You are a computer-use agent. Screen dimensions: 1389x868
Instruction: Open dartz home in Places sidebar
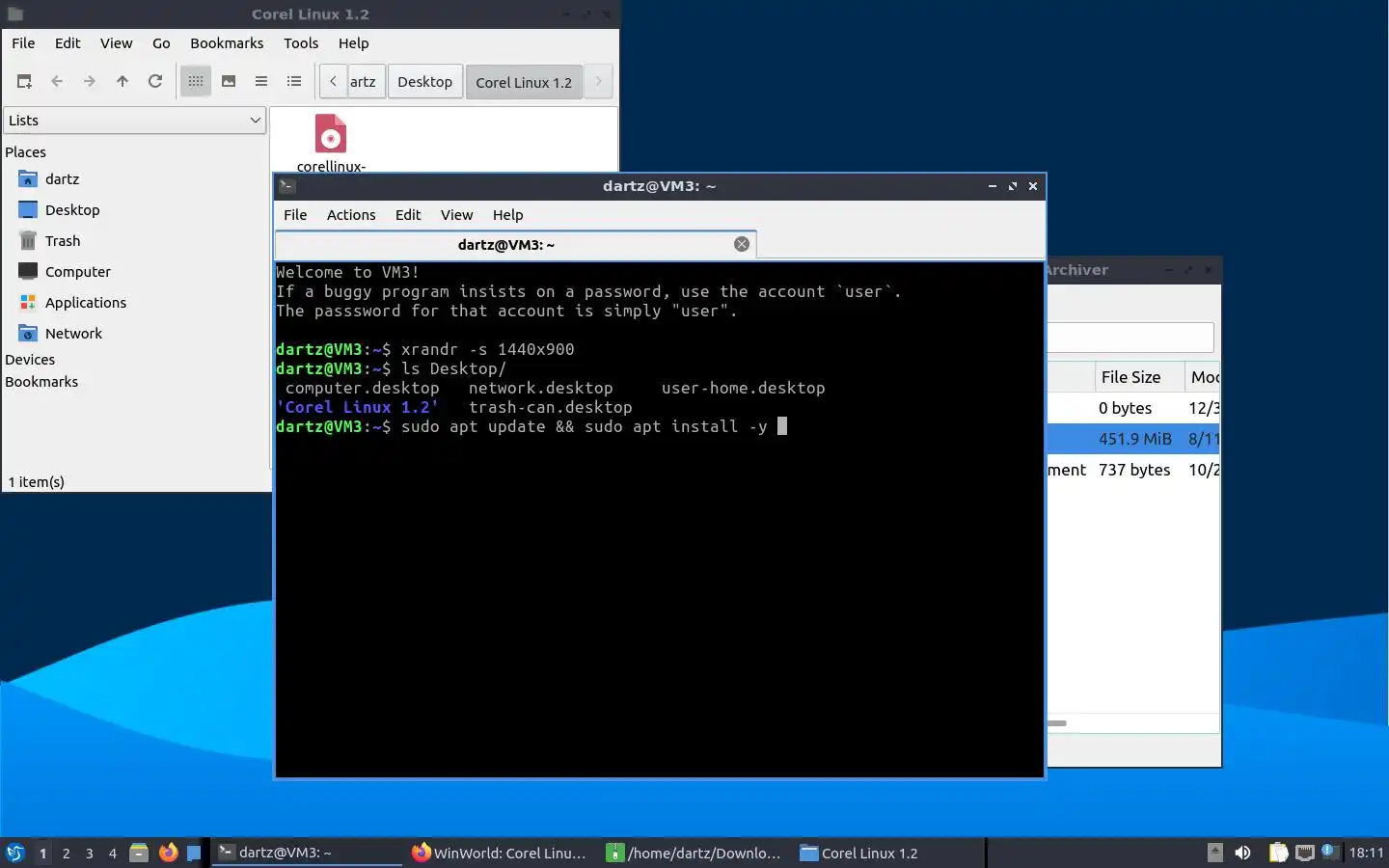click(x=62, y=179)
